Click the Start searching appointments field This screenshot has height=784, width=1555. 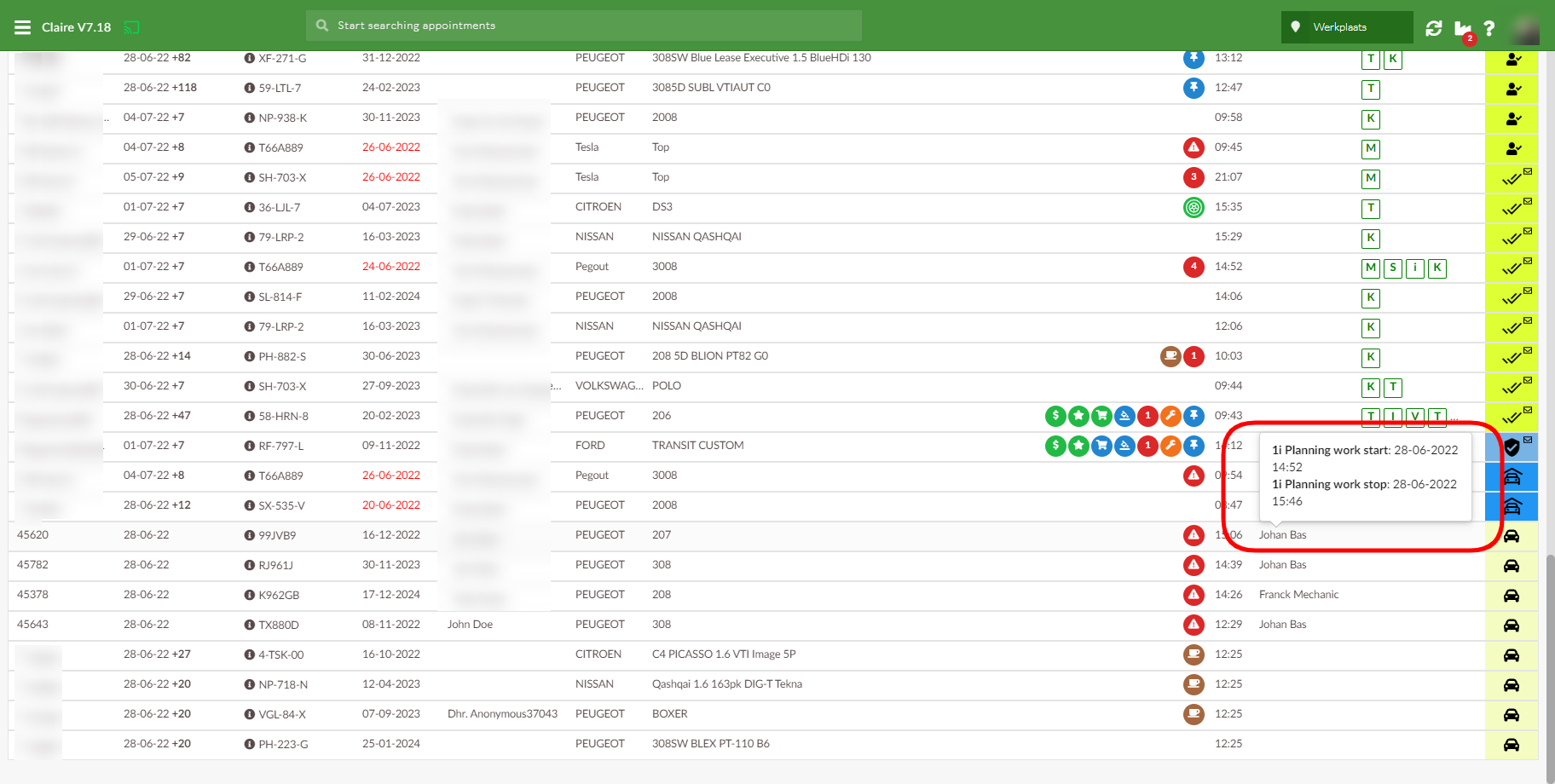[x=583, y=26]
